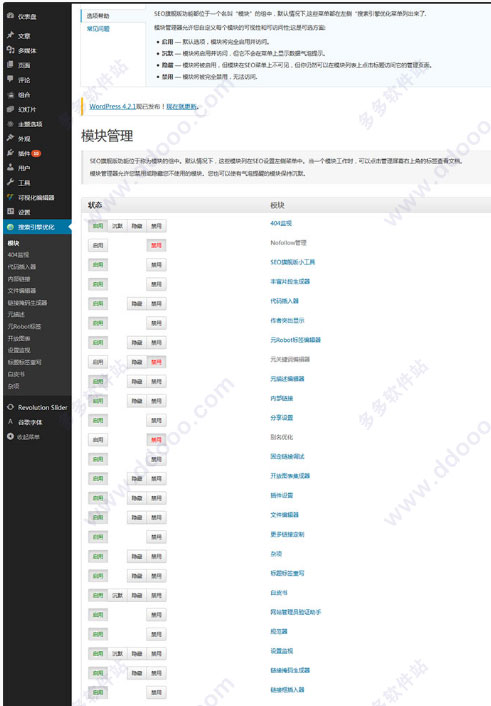
Task: Select 搜索引擎优化 in the sidebar
Action: pos(37,227)
